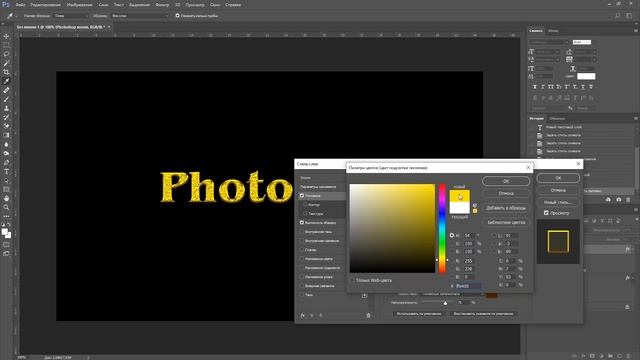Click OK in the color picker dialog
This screenshot has width=640, height=360.
click(x=506, y=181)
